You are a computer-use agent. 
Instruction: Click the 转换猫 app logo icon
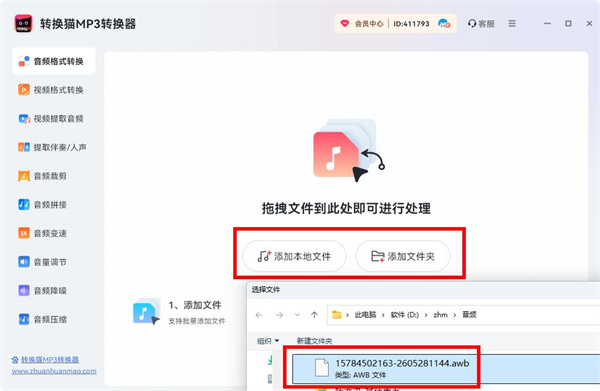click(23, 24)
